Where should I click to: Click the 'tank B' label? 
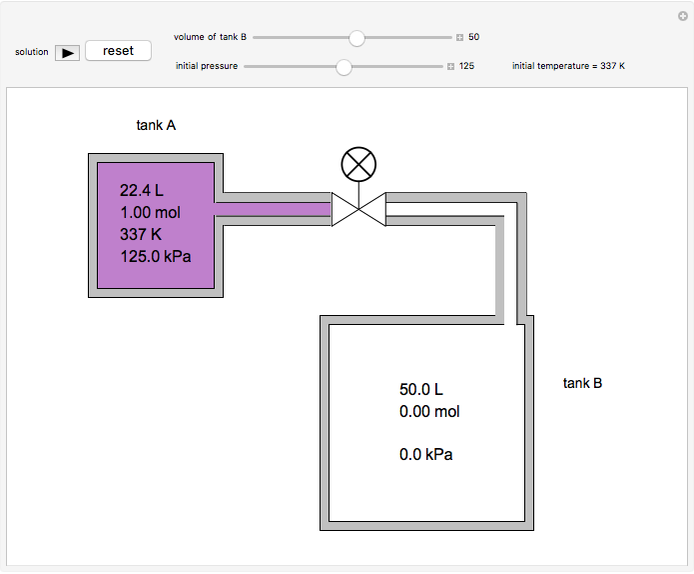point(582,383)
